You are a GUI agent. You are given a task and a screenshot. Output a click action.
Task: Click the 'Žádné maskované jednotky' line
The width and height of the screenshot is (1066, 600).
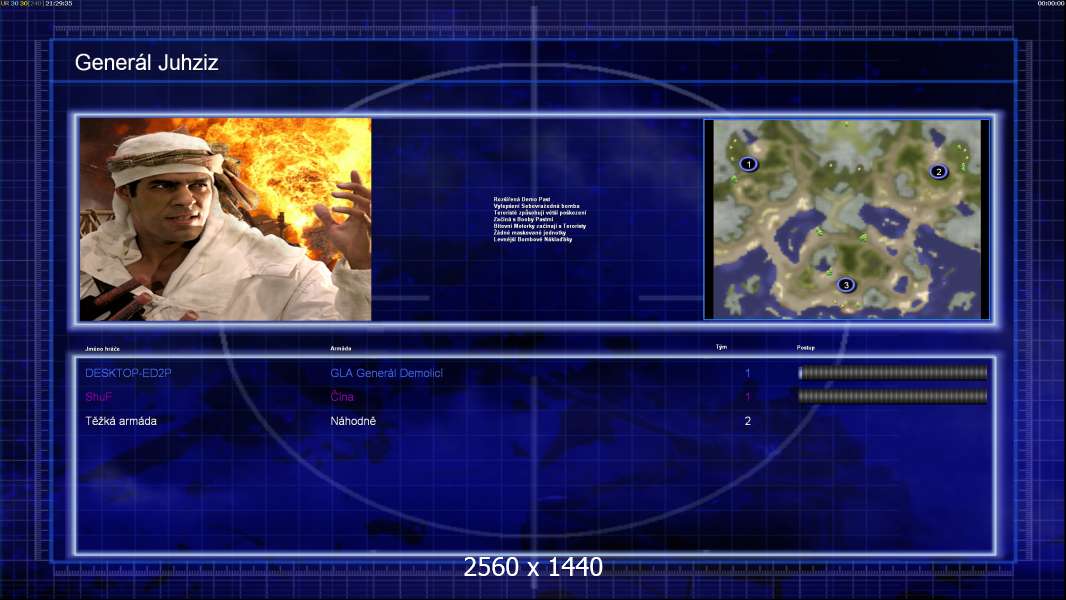point(530,232)
